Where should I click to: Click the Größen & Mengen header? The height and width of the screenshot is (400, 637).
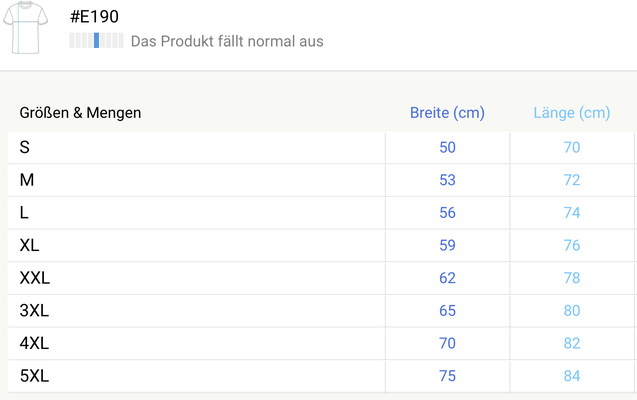80,113
